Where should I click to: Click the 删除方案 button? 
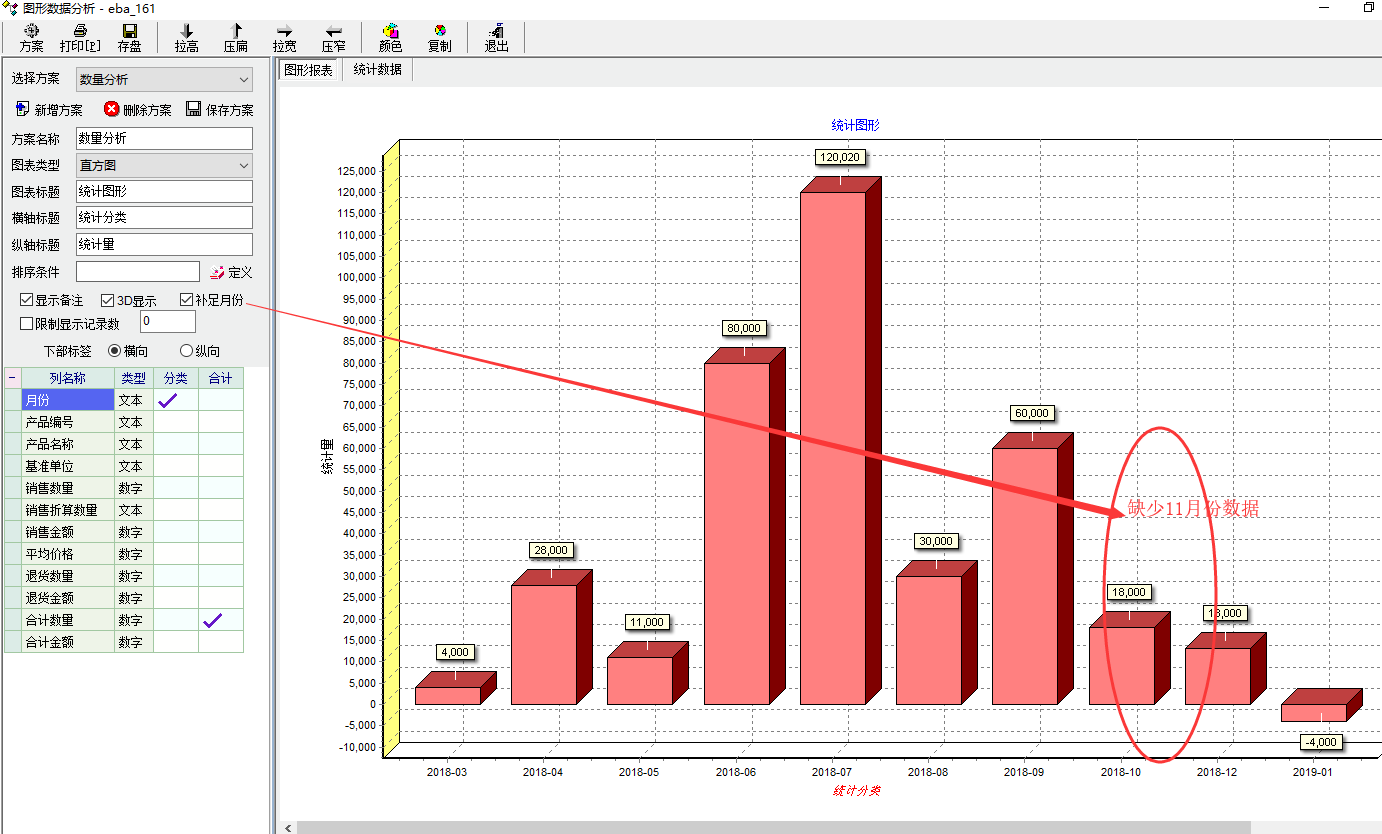tap(137, 110)
